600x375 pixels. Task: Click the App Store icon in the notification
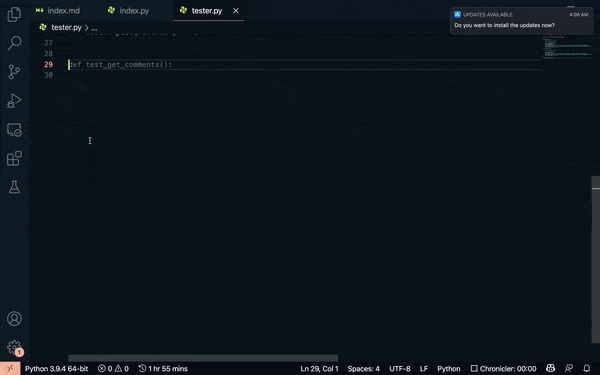[457, 15]
